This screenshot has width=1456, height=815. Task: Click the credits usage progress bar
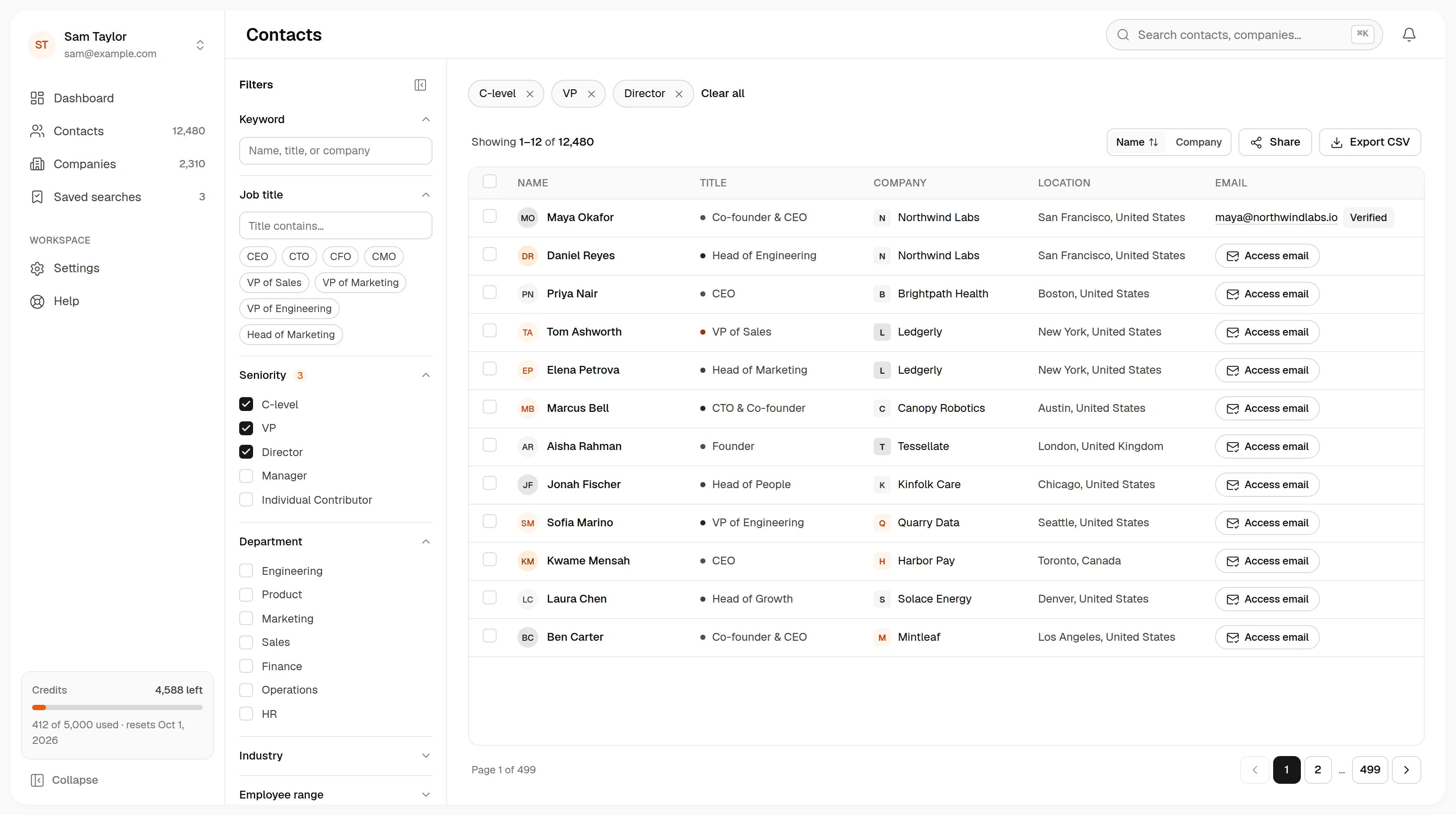(x=117, y=707)
